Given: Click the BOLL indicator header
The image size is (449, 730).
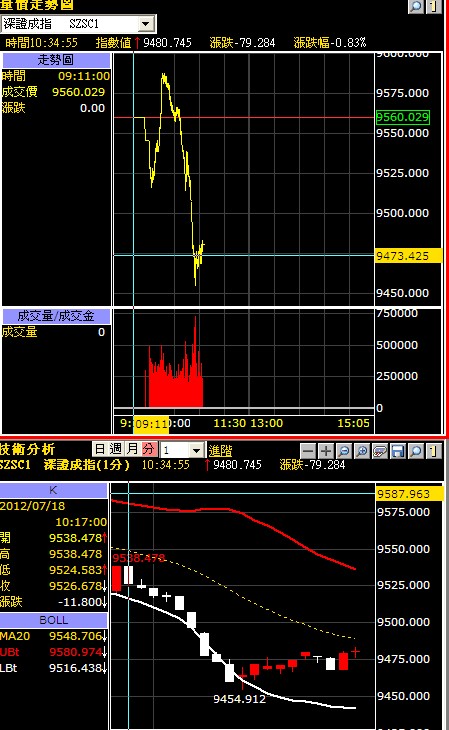Looking at the screenshot, I should [x=54, y=620].
